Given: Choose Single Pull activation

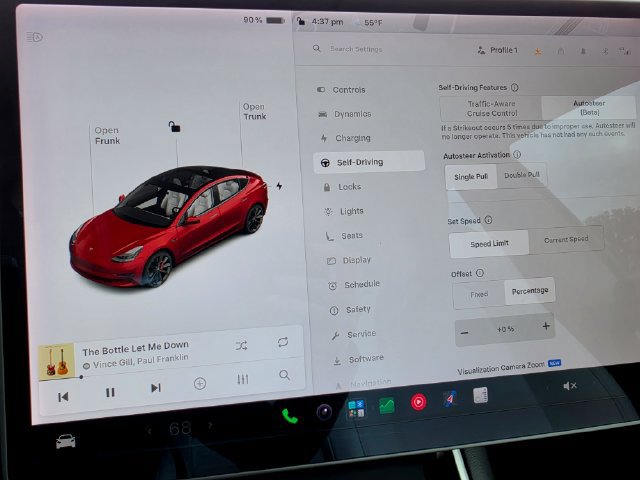Looking at the screenshot, I should point(471,177).
